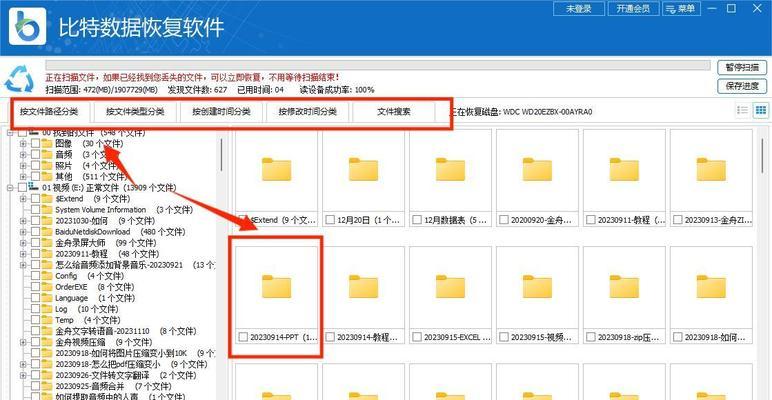Expand the 金舟视频压缩 tree node
The width and height of the screenshot is (772, 400).
coord(23,342)
